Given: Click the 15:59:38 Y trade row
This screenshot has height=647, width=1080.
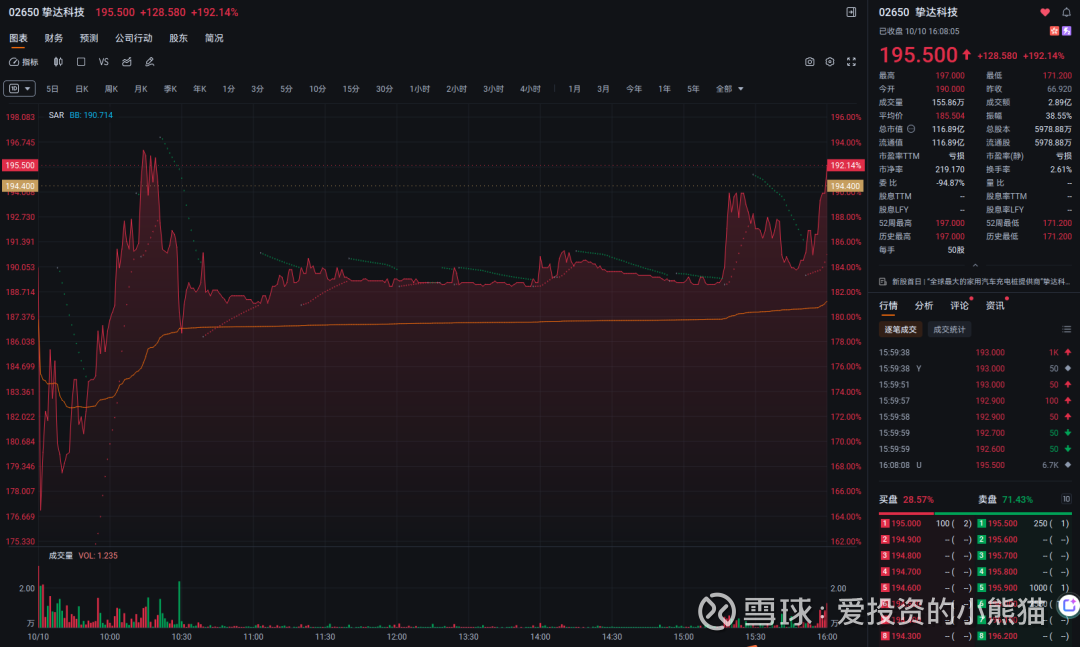Looking at the screenshot, I should tap(975, 369).
